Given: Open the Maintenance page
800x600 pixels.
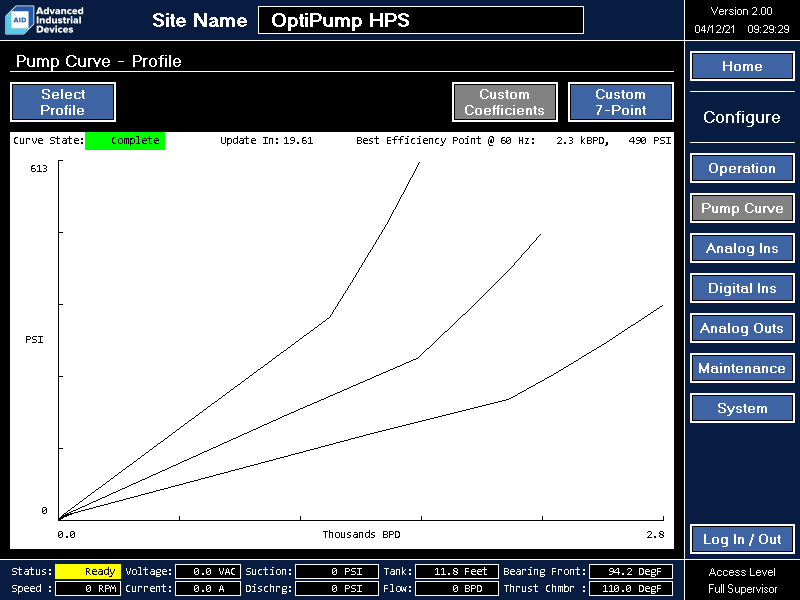Looking at the screenshot, I should tap(742, 368).
